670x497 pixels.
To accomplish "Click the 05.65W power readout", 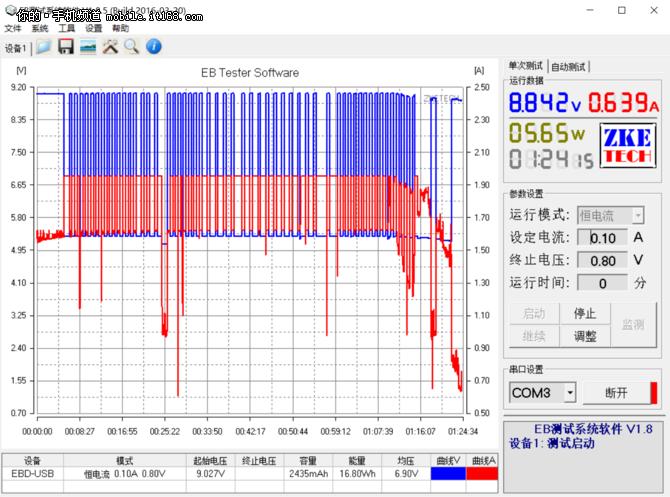I will tap(547, 133).
